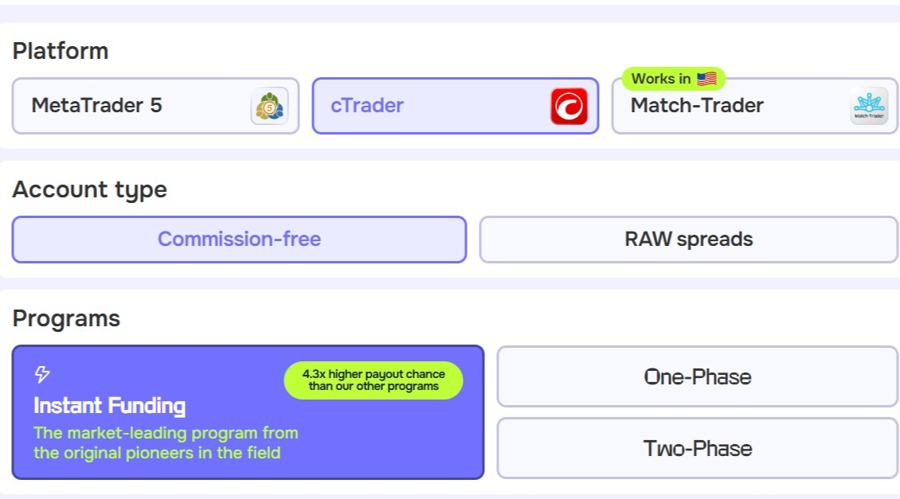Click the Account type section heading
This screenshot has height=499, width=900.
pyautogui.click(x=89, y=189)
